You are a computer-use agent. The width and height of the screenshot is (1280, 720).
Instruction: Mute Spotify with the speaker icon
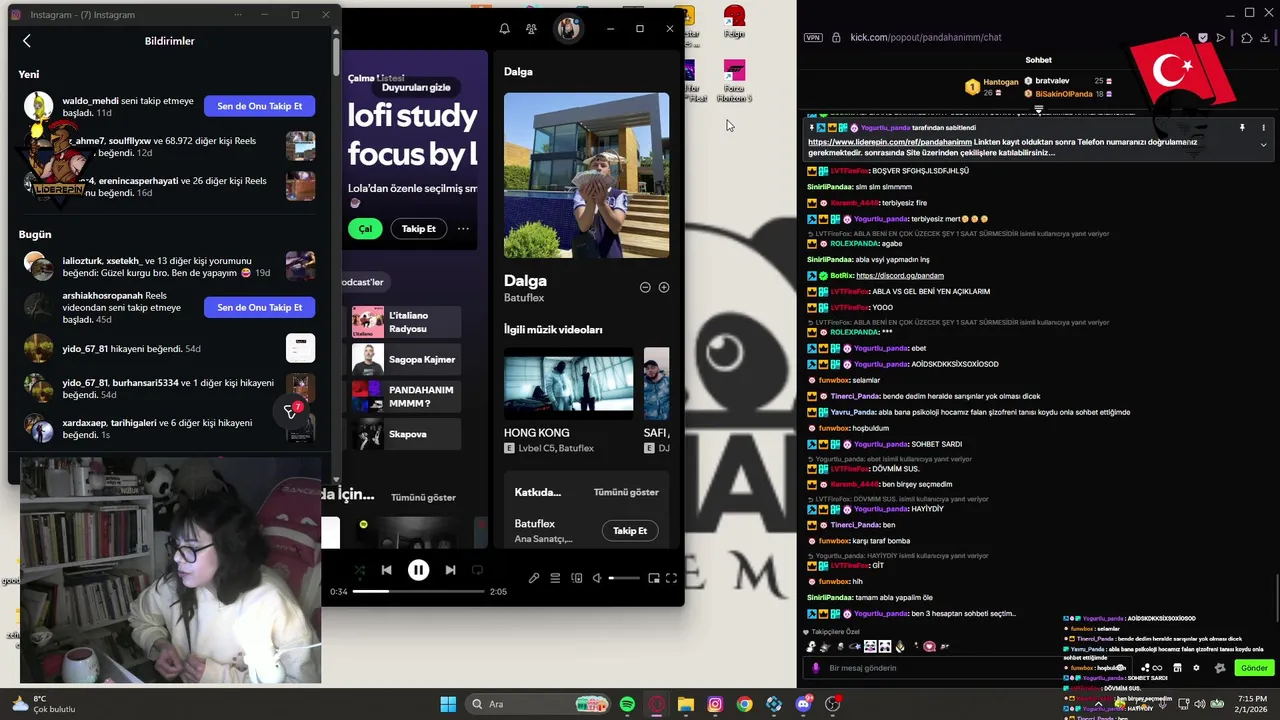click(x=597, y=578)
